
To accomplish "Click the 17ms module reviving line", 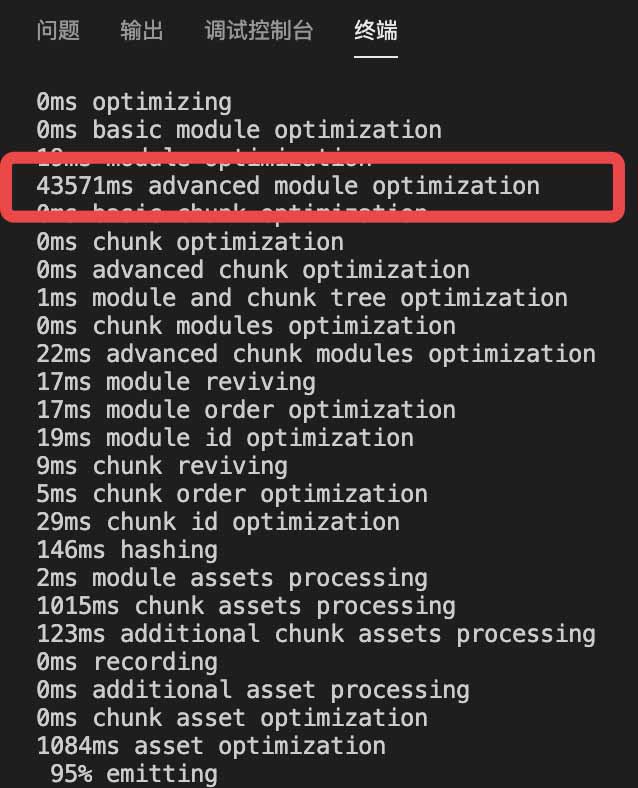I will pyautogui.click(x=176, y=382).
